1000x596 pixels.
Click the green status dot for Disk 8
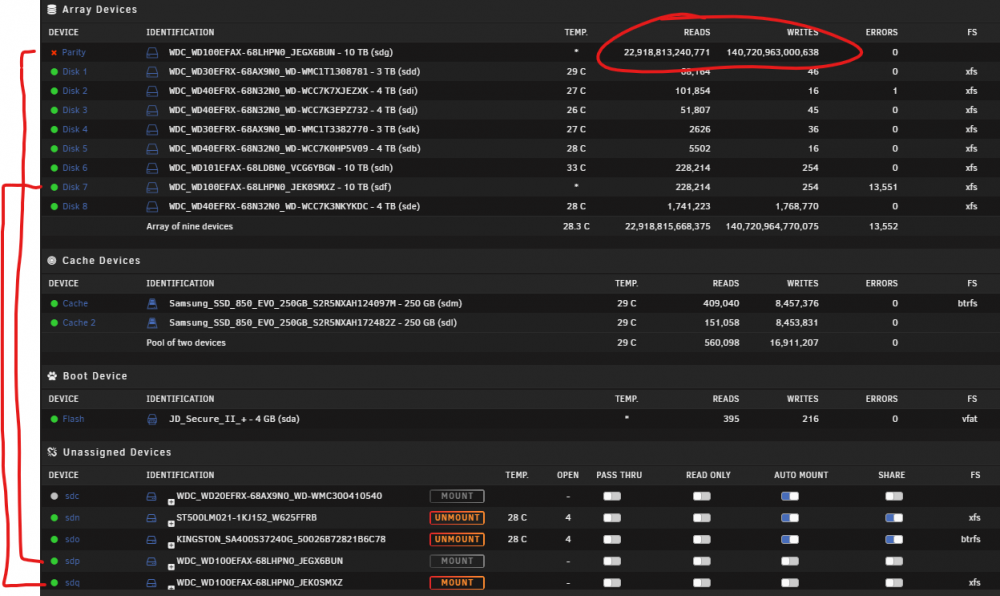click(x=54, y=207)
